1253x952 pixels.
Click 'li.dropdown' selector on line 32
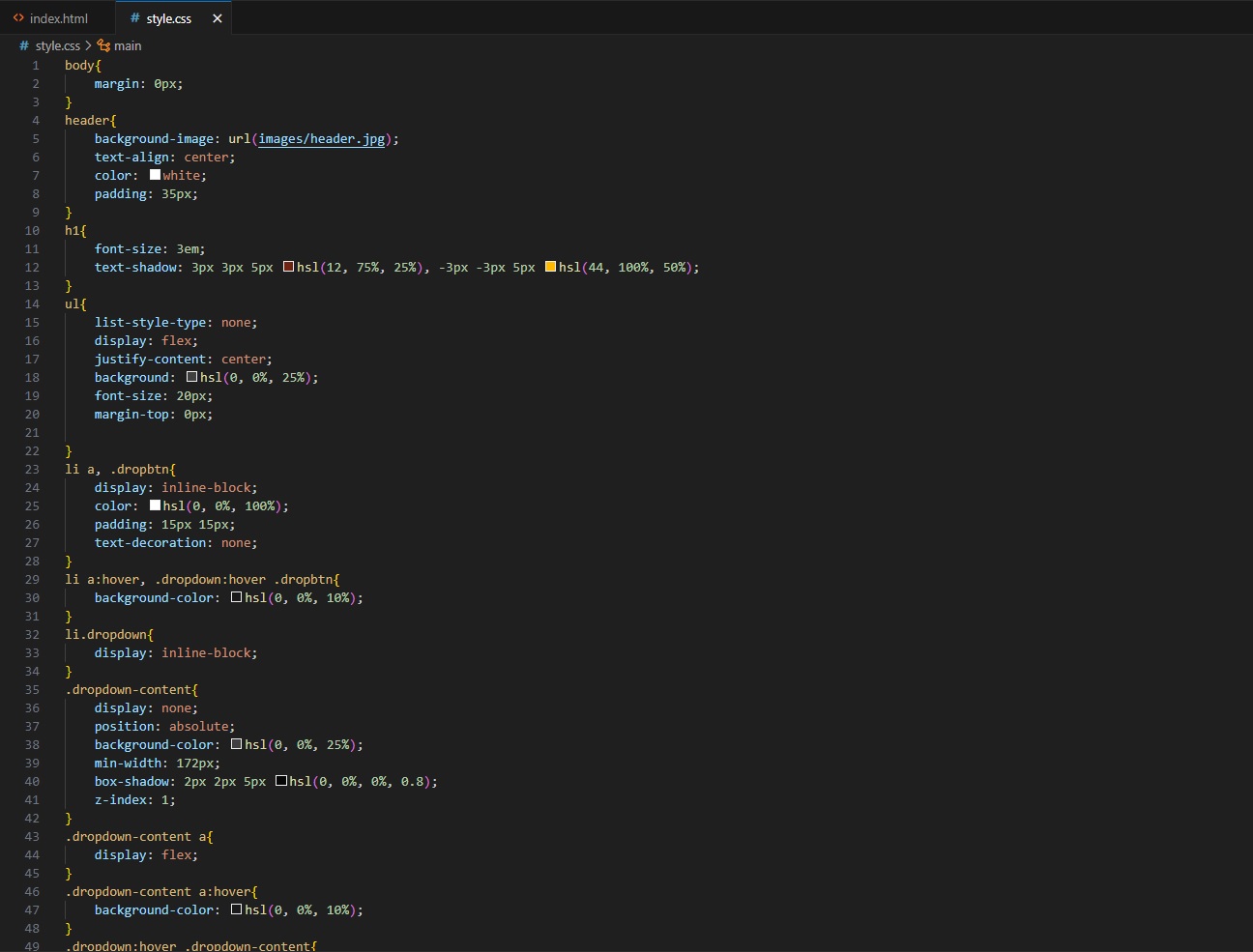click(x=105, y=634)
